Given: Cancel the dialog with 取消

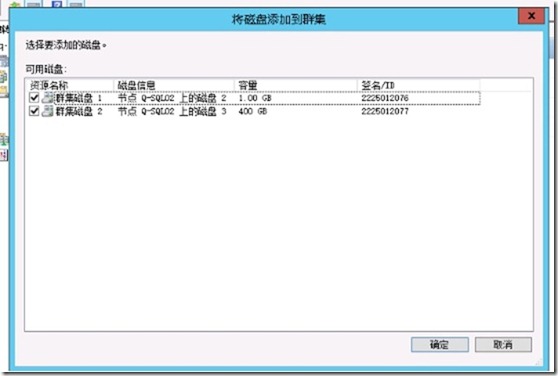Looking at the screenshot, I should click(x=503, y=344).
